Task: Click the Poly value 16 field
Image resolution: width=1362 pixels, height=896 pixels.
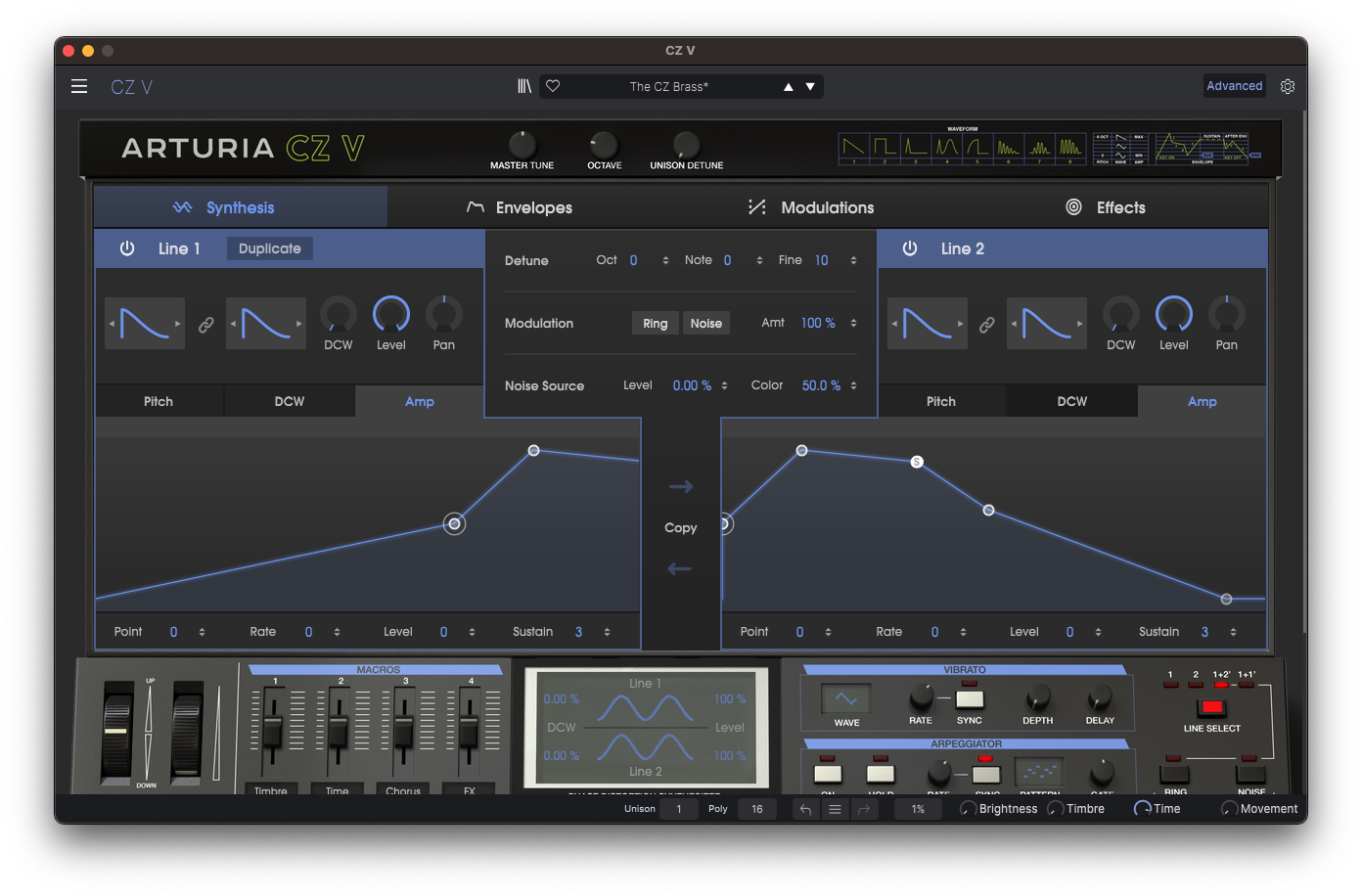Action: (x=756, y=809)
